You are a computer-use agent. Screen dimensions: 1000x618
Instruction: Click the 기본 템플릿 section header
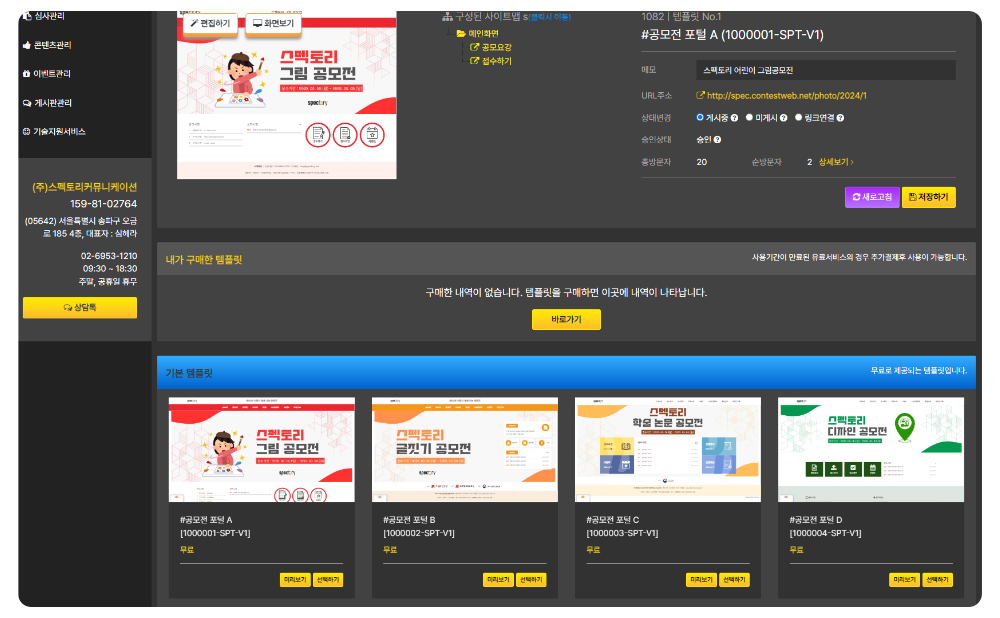click(x=566, y=372)
